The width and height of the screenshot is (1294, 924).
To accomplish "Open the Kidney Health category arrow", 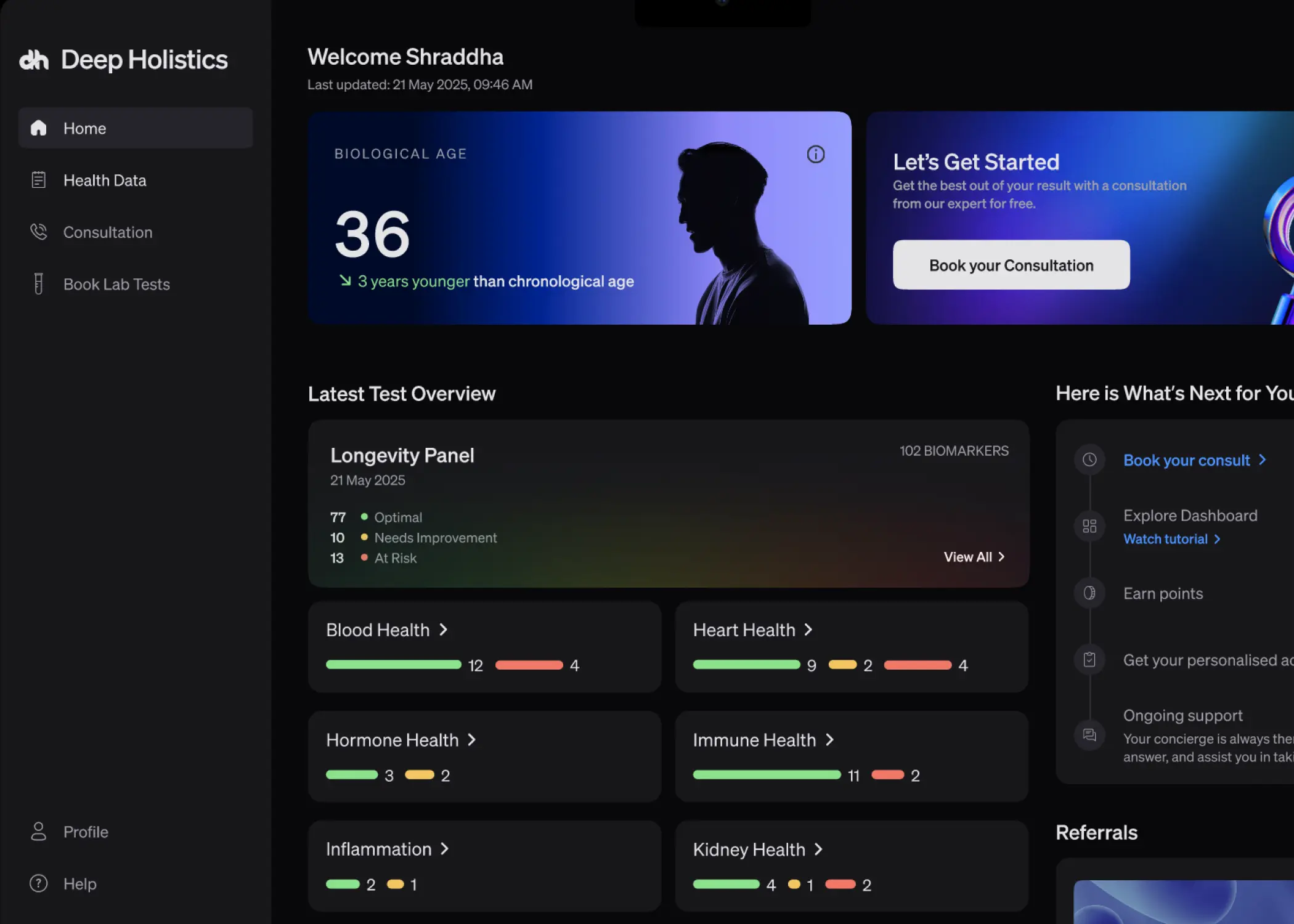I will point(818,849).
